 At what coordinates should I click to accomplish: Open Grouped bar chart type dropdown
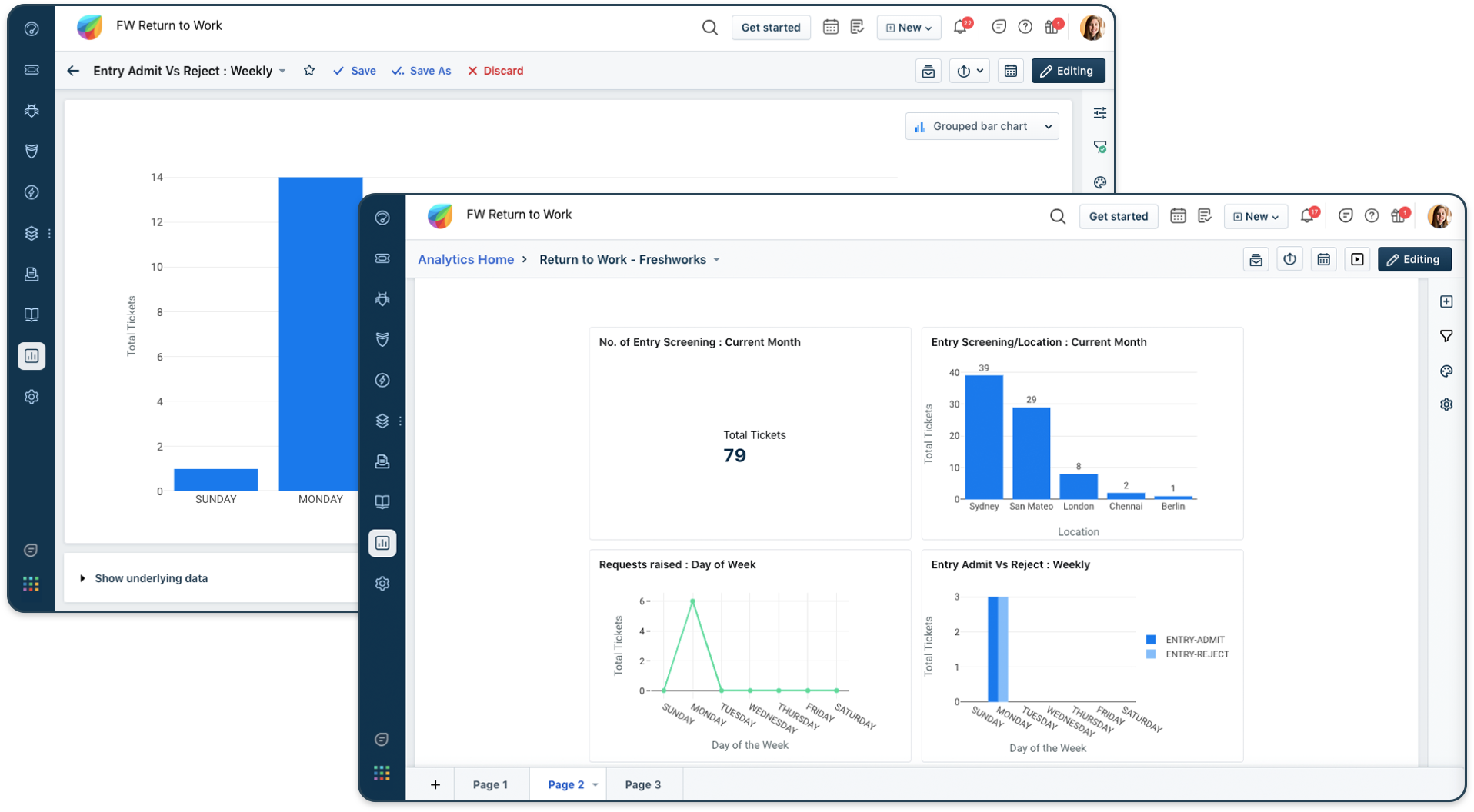(982, 126)
